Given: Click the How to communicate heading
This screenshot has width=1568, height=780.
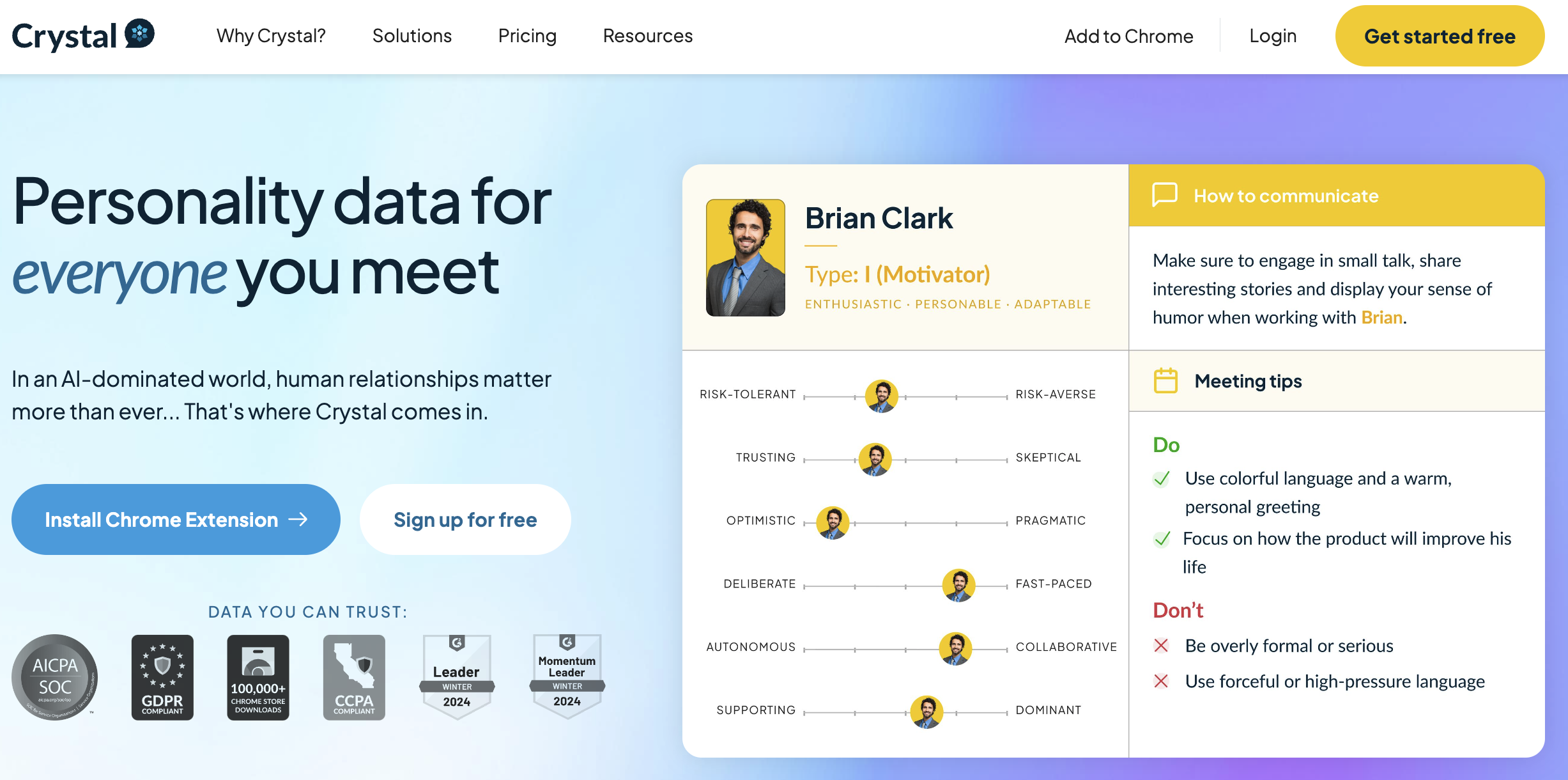Looking at the screenshot, I should click(1286, 196).
